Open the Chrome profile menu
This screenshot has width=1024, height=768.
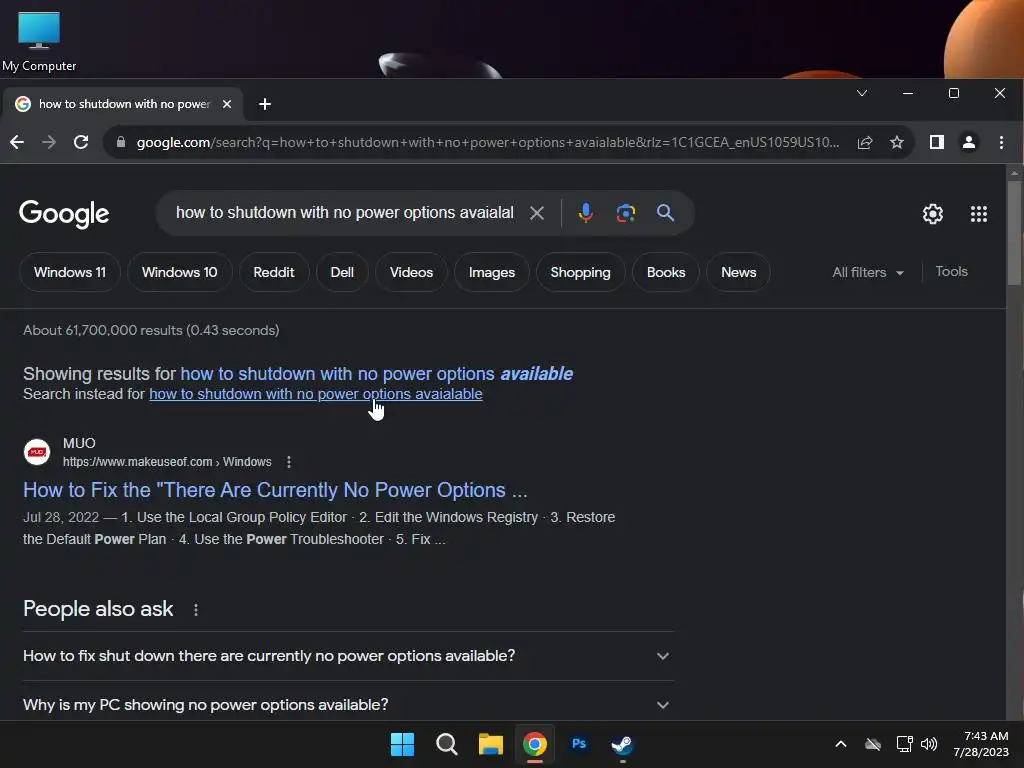pos(969,142)
